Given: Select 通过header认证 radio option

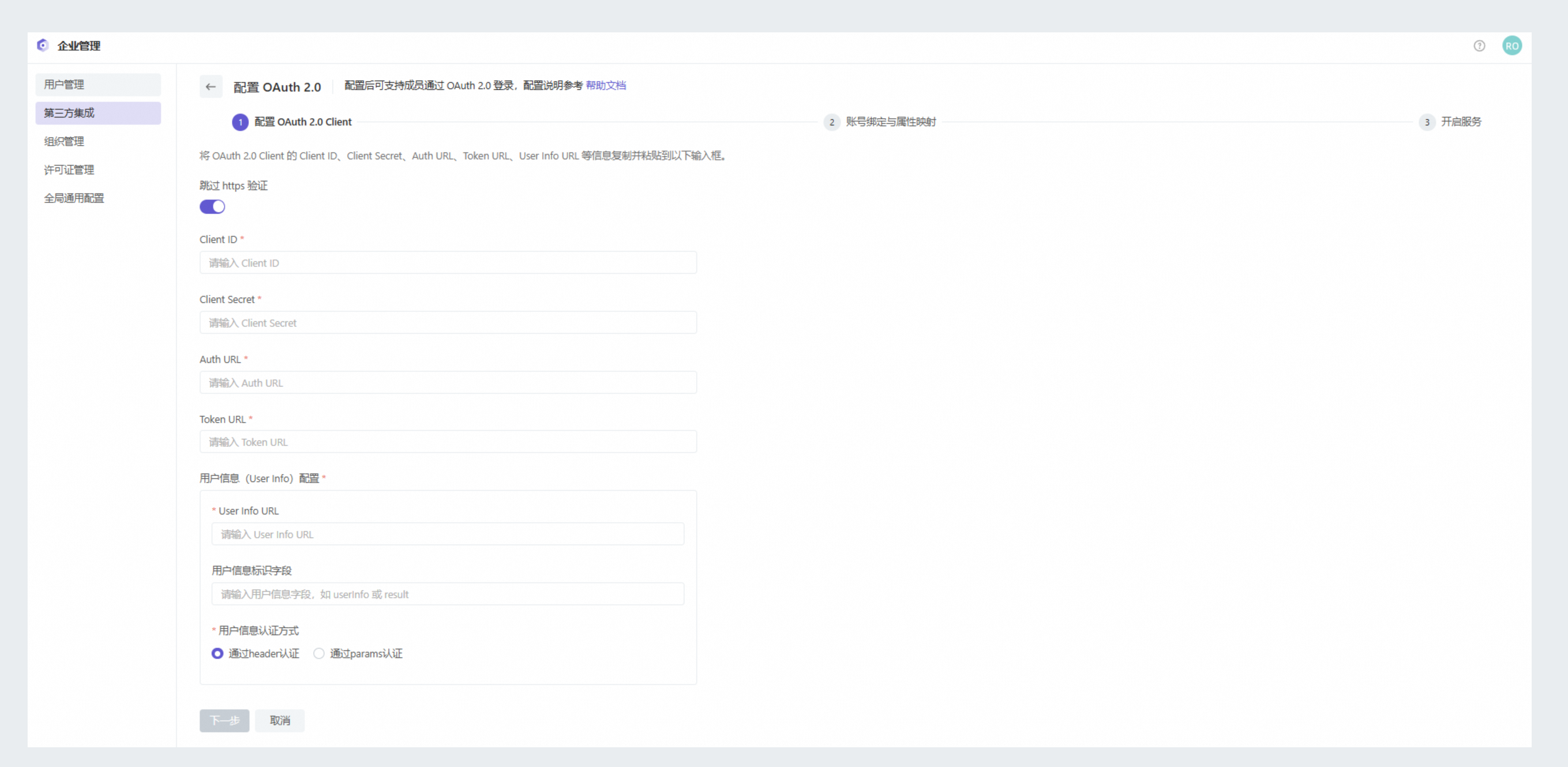Looking at the screenshot, I should (256, 654).
